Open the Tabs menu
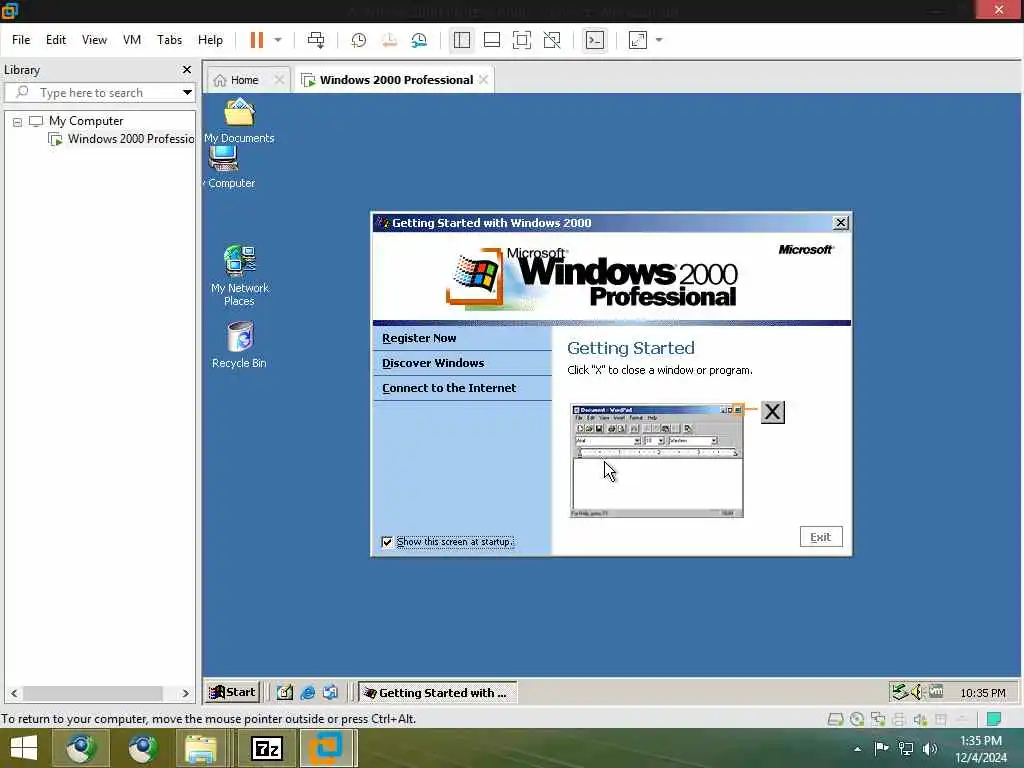This screenshot has height=768, width=1024. point(169,40)
